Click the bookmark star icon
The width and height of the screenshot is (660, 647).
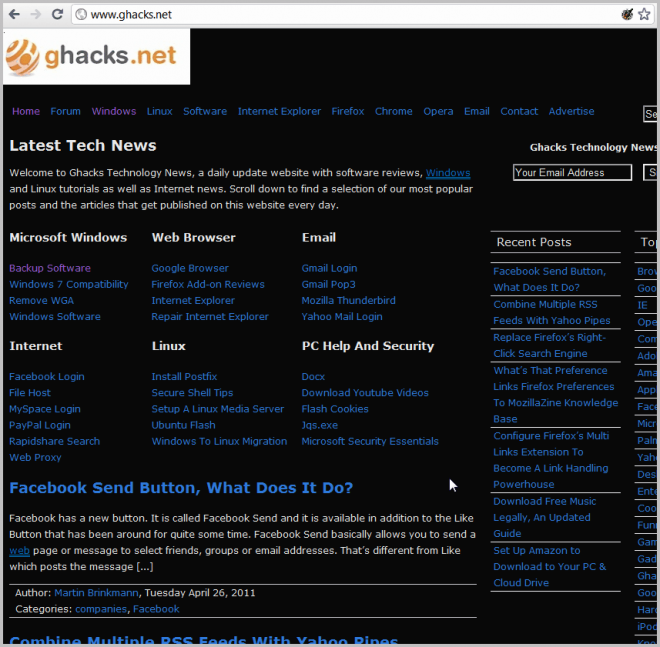tap(644, 14)
